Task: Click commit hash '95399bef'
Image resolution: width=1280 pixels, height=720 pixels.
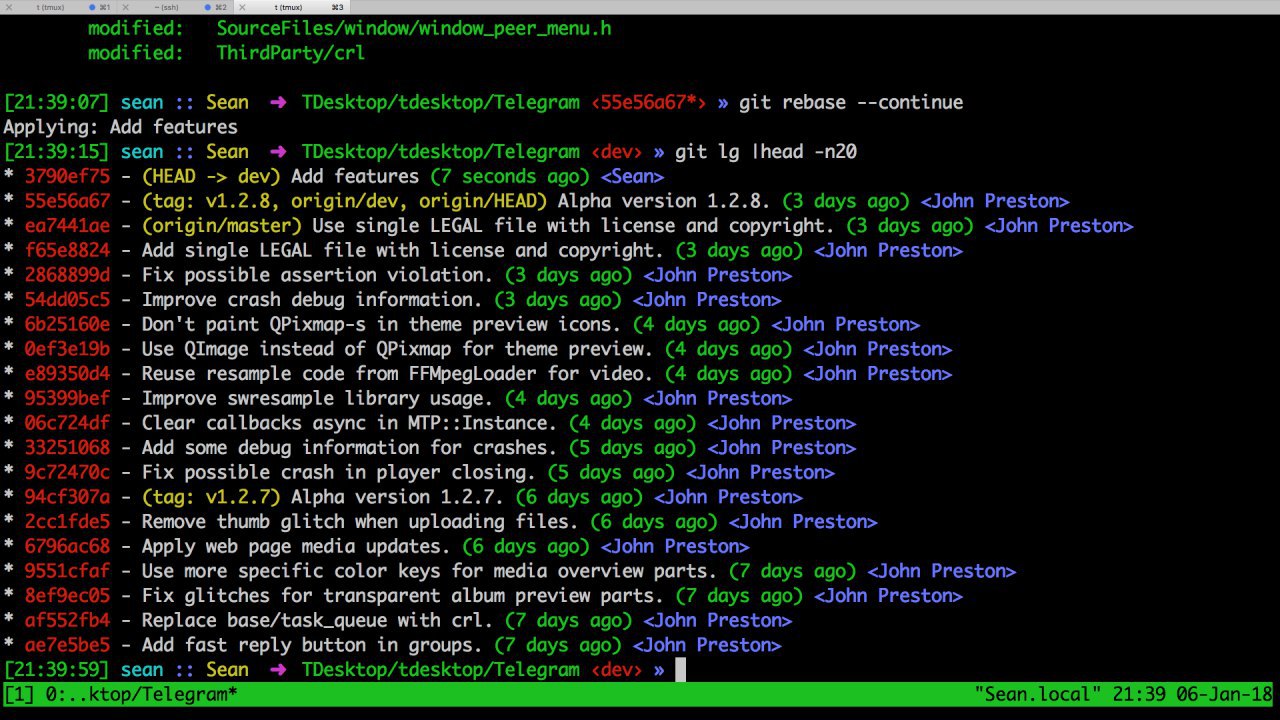Action: pyautogui.click(x=67, y=398)
